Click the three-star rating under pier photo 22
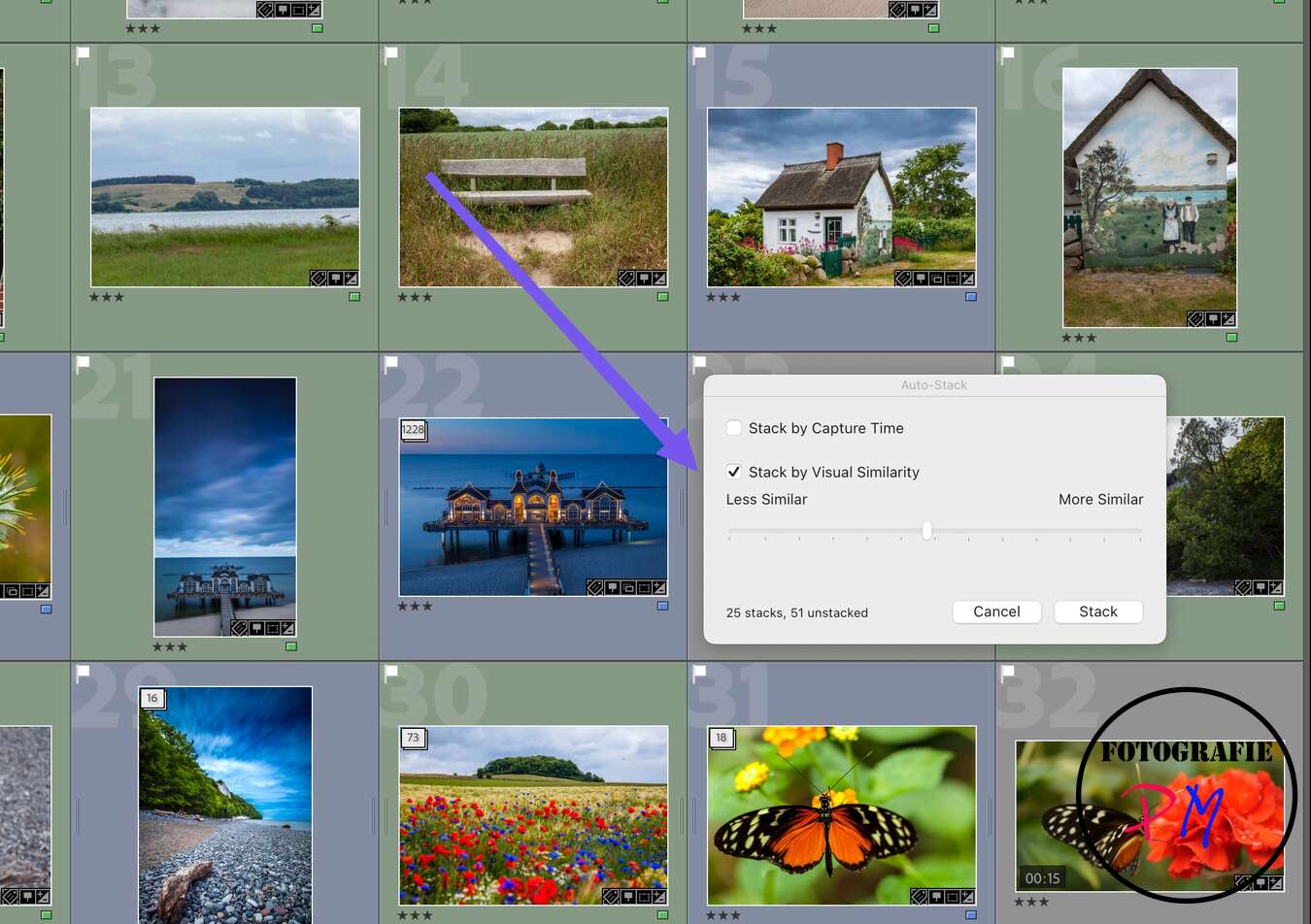 pos(415,606)
